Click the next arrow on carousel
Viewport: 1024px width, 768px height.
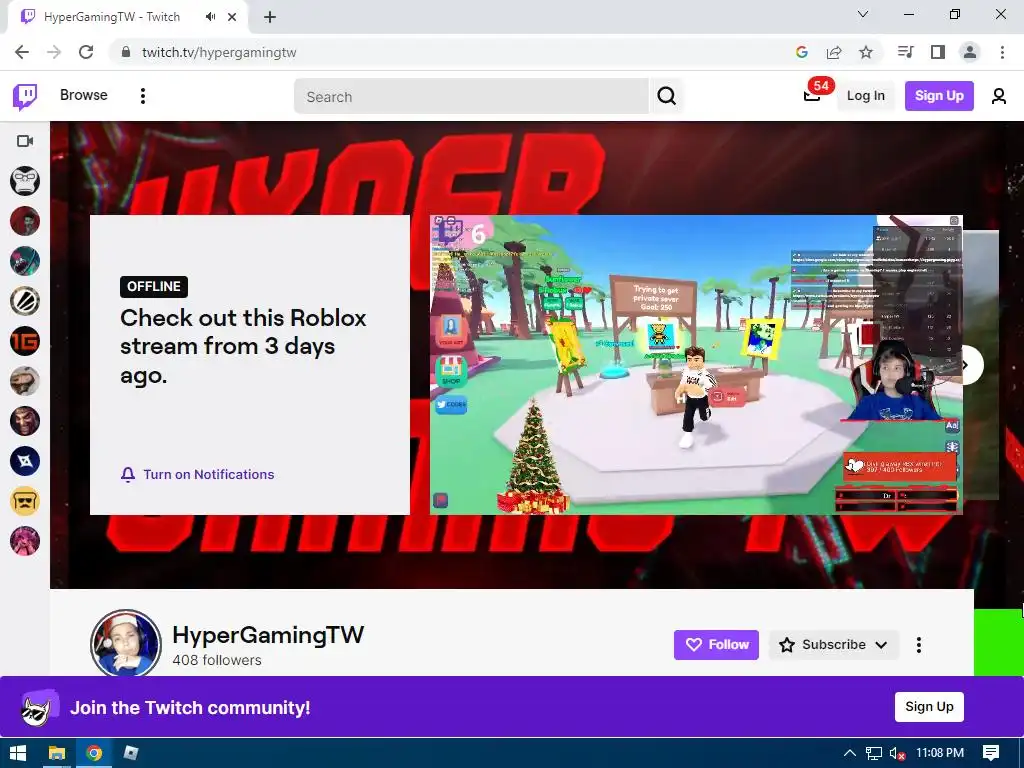pyautogui.click(x=967, y=365)
